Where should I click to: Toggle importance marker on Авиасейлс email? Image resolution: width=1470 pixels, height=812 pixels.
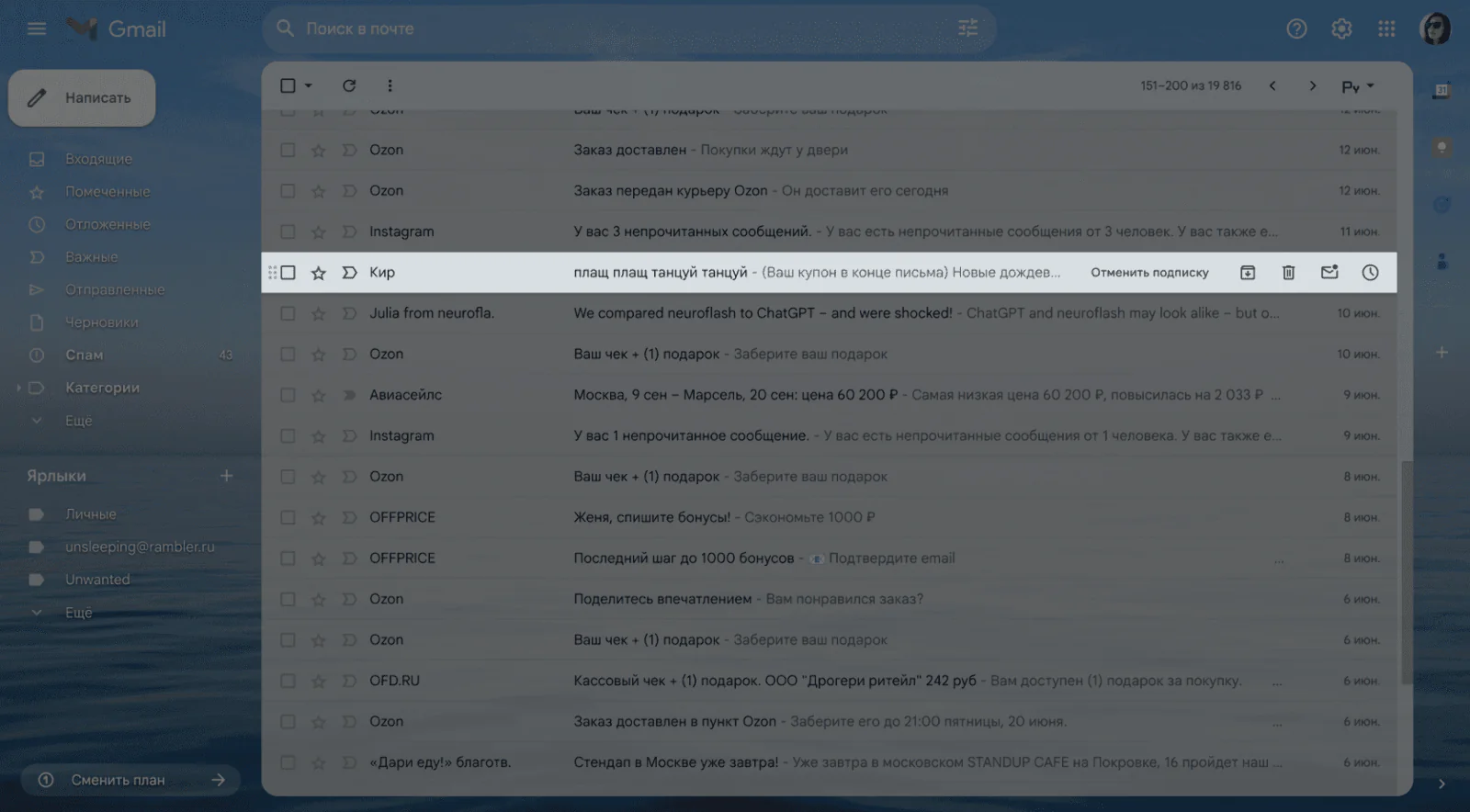(349, 395)
